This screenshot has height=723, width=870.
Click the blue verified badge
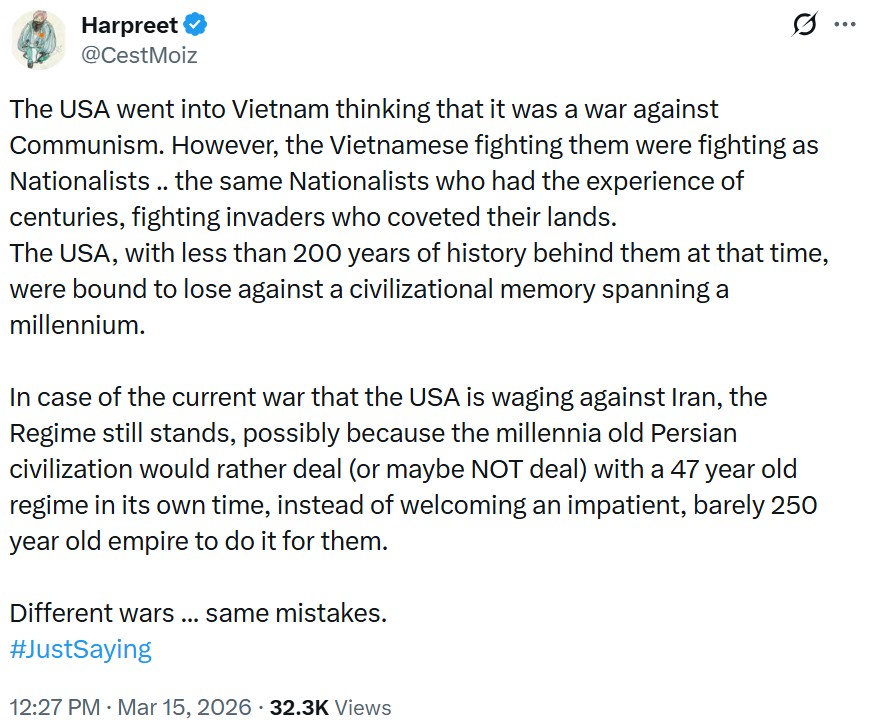(x=199, y=26)
